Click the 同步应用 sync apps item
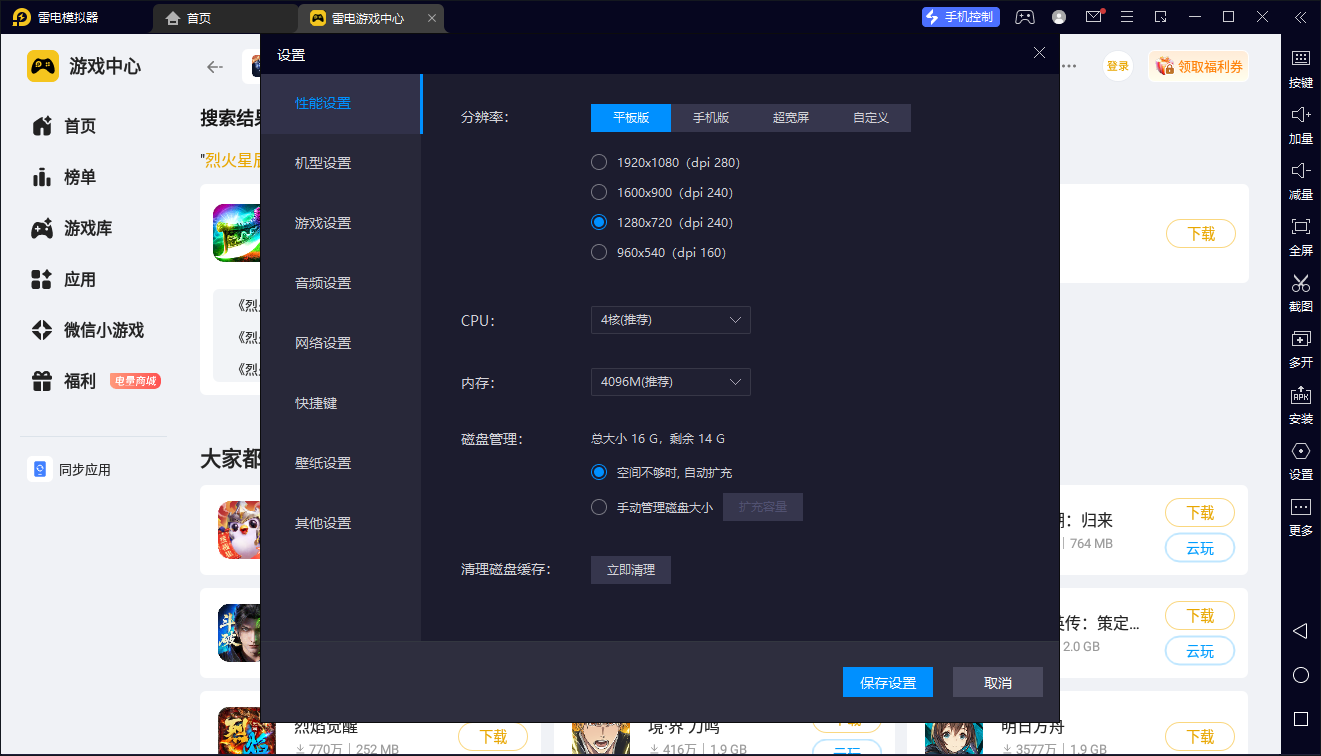Screen dimensions: 1321x756 tap(70, 469)
